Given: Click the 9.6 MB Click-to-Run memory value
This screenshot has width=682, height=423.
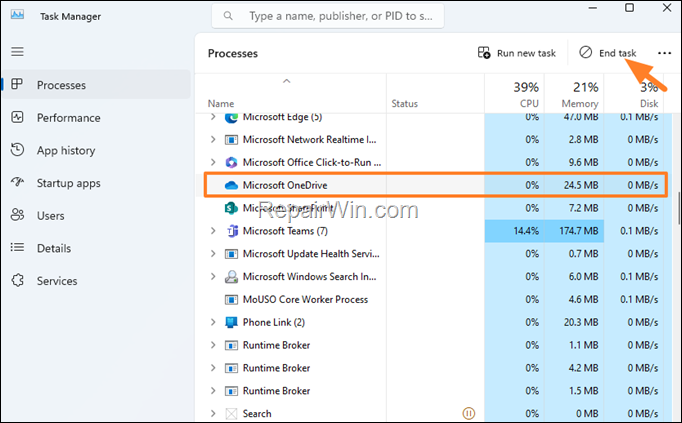Looking at the screenshot, I should coord(583,163).
